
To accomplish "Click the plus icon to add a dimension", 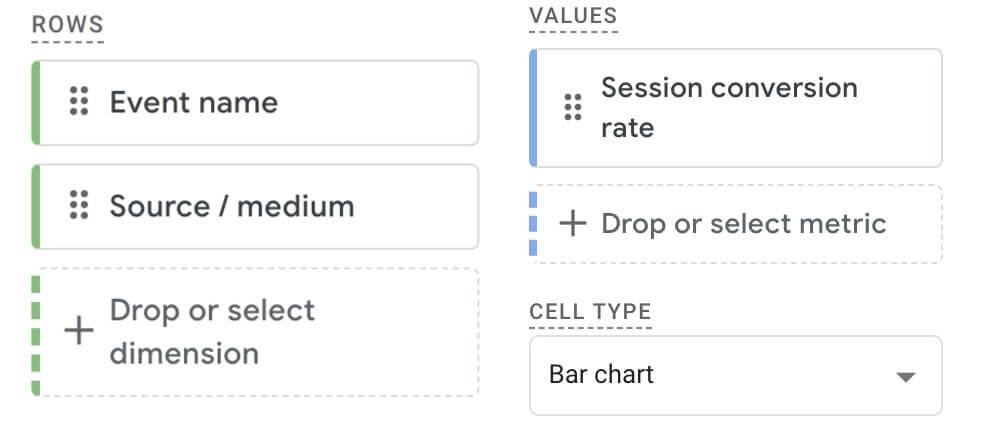I will pyautogui.click(x=78, y=332).
